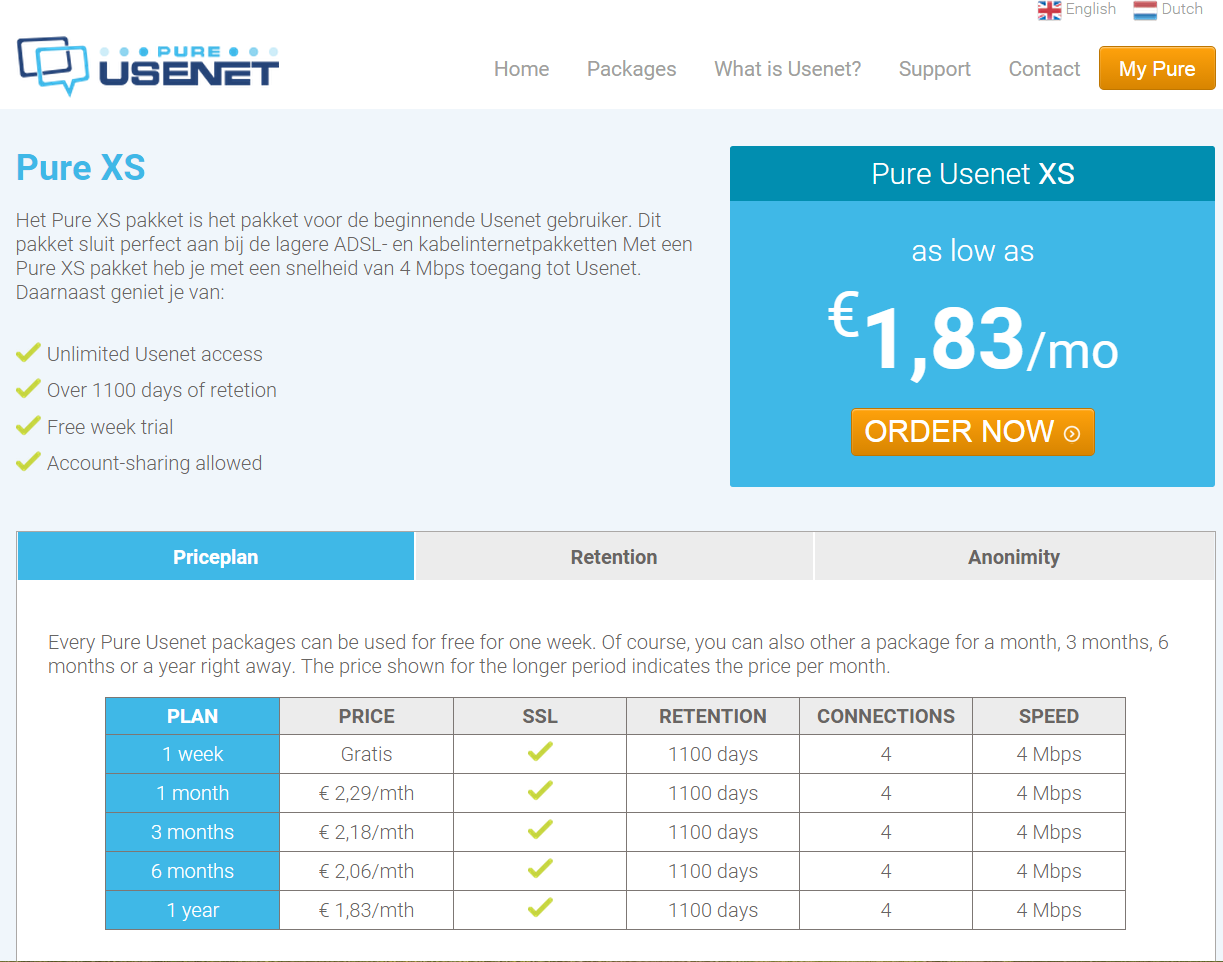Switch to the Anonimity tab
The width and height of the screenshot is (1223, 962).
[1014, 557]
